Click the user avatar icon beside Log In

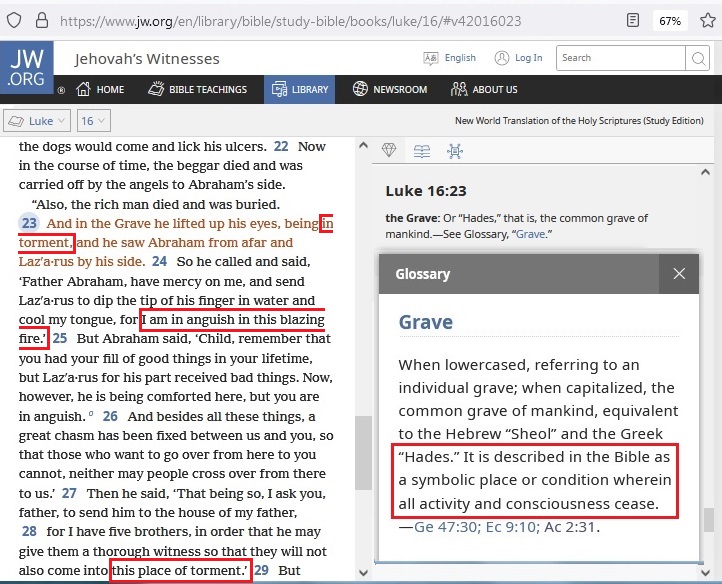click(x=502, y=58)
